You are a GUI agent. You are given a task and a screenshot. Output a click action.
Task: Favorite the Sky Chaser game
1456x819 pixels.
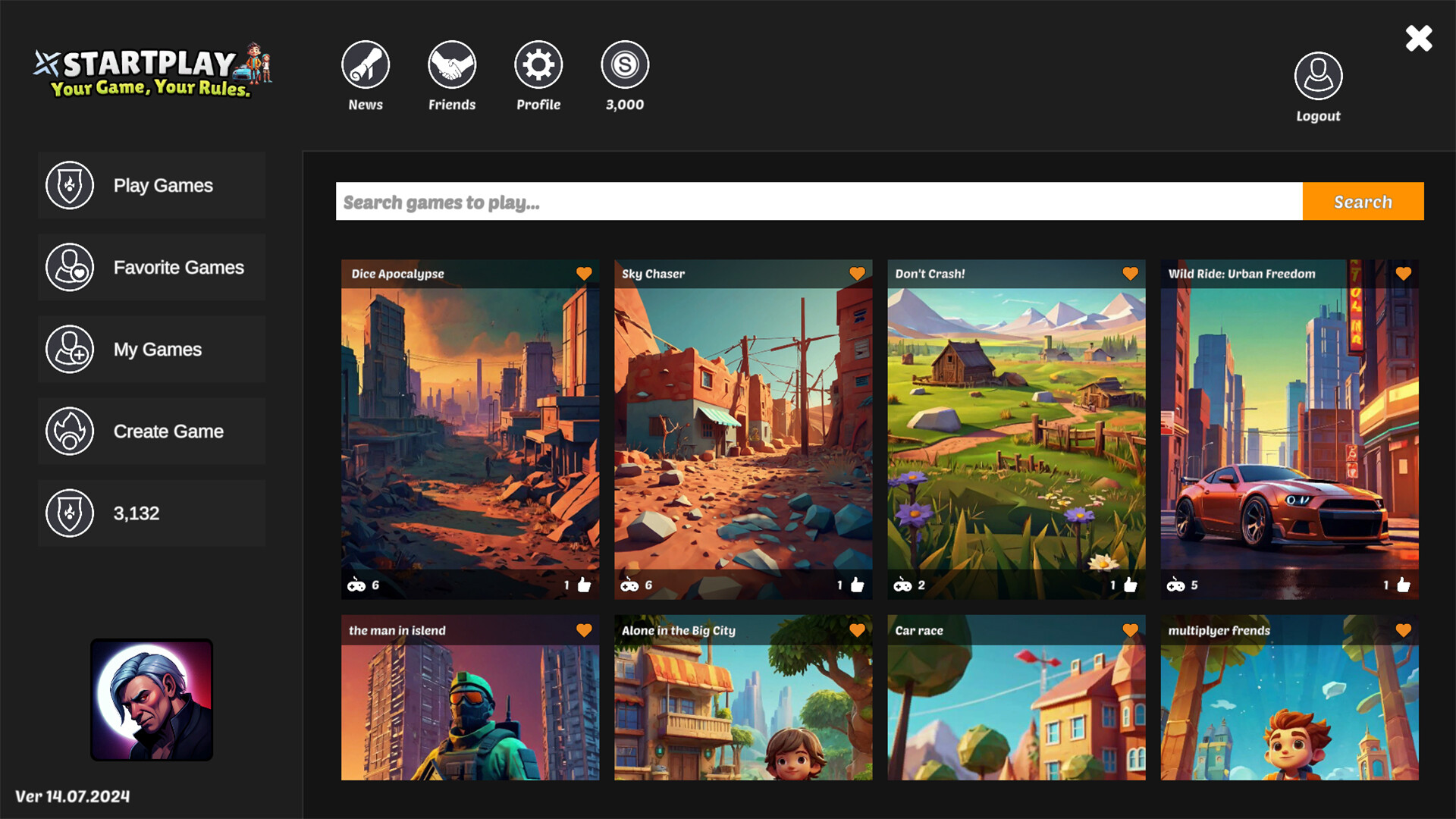[857, 274]
